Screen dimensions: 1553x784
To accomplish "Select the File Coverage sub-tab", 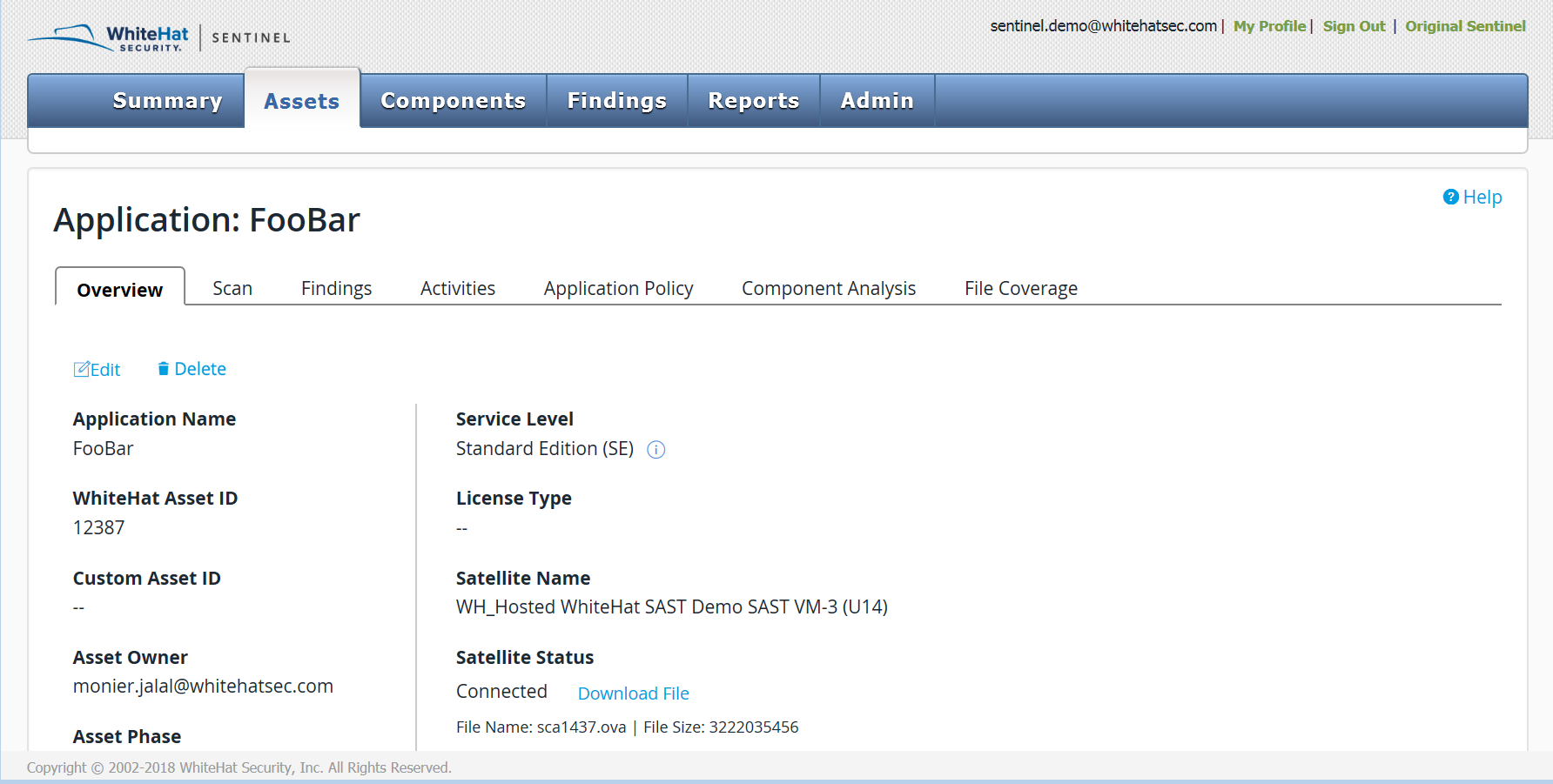I will pyautogui.click(x=1020, y=287).
